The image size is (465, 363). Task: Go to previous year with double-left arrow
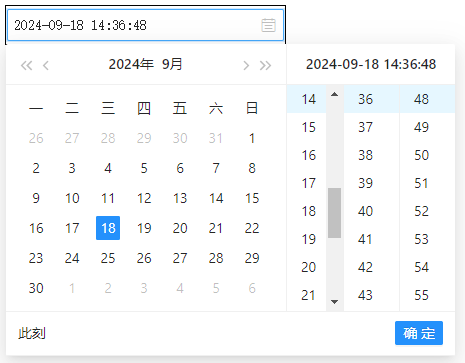point(27,65)
